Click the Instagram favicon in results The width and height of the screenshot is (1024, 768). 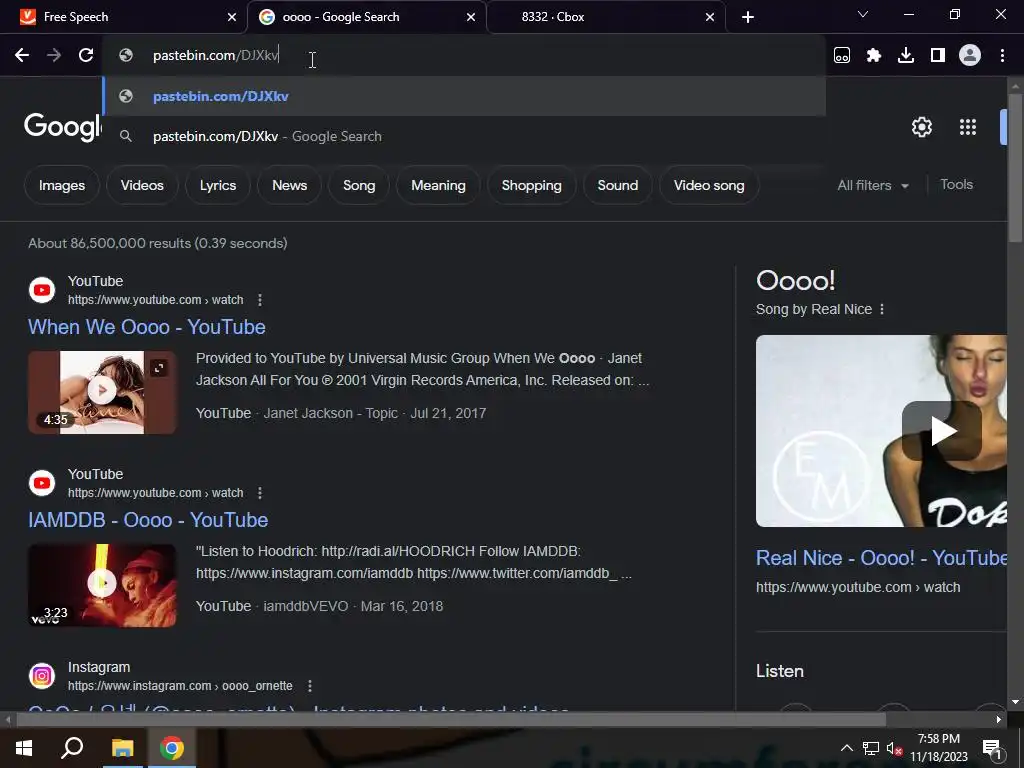tap(42, 676)
